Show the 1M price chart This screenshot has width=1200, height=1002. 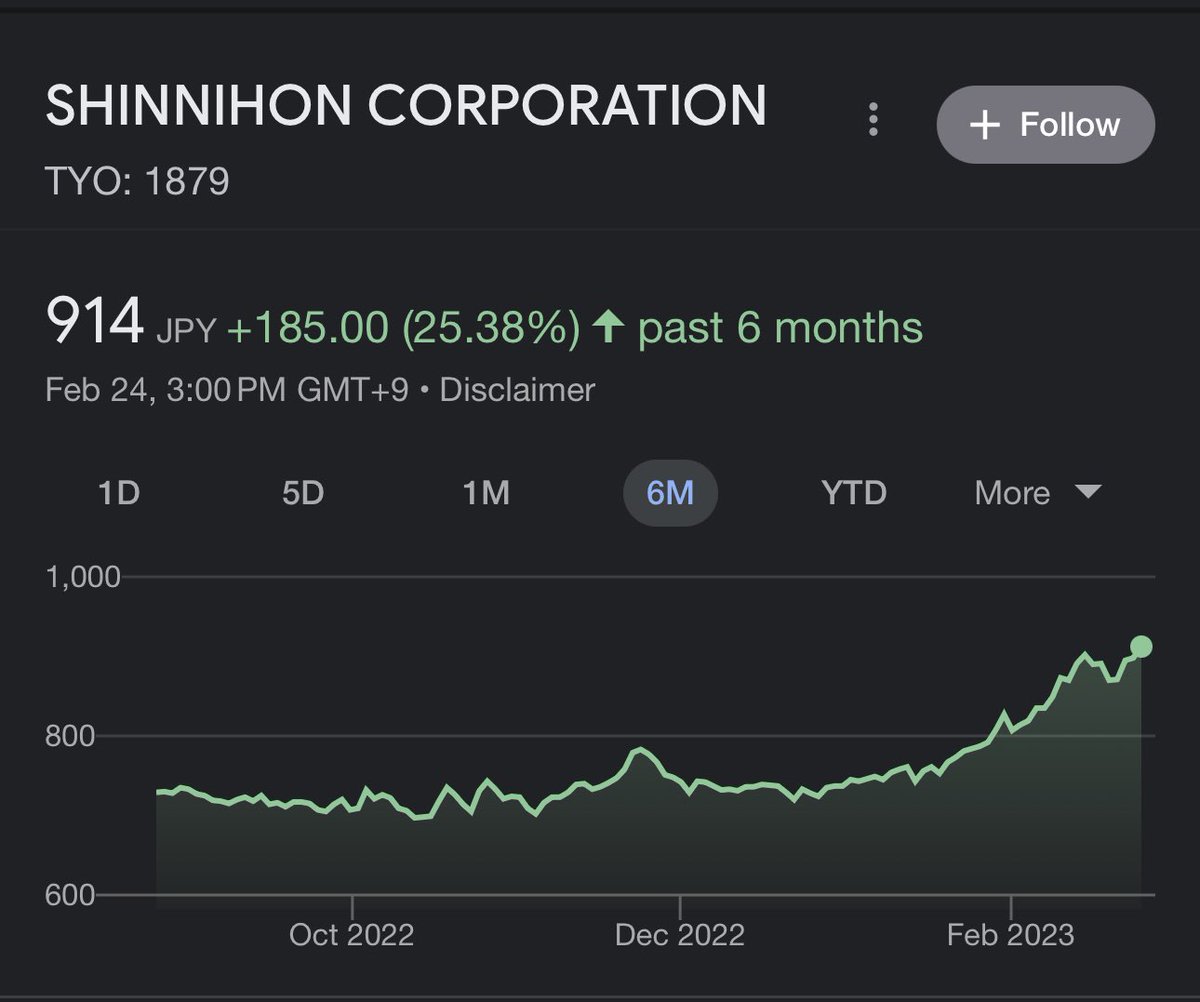486,493
